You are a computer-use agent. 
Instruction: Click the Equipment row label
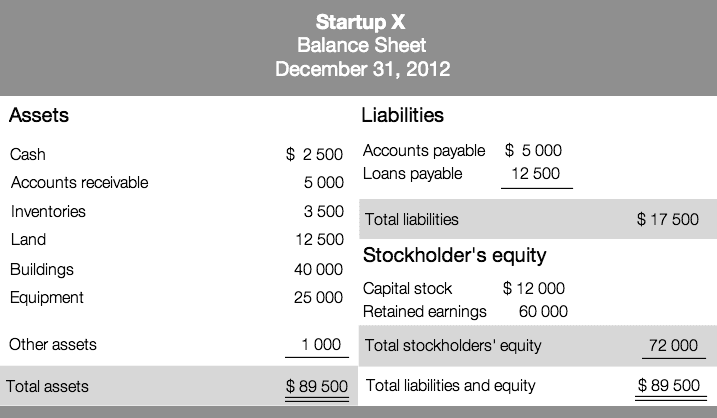(47, 298)
